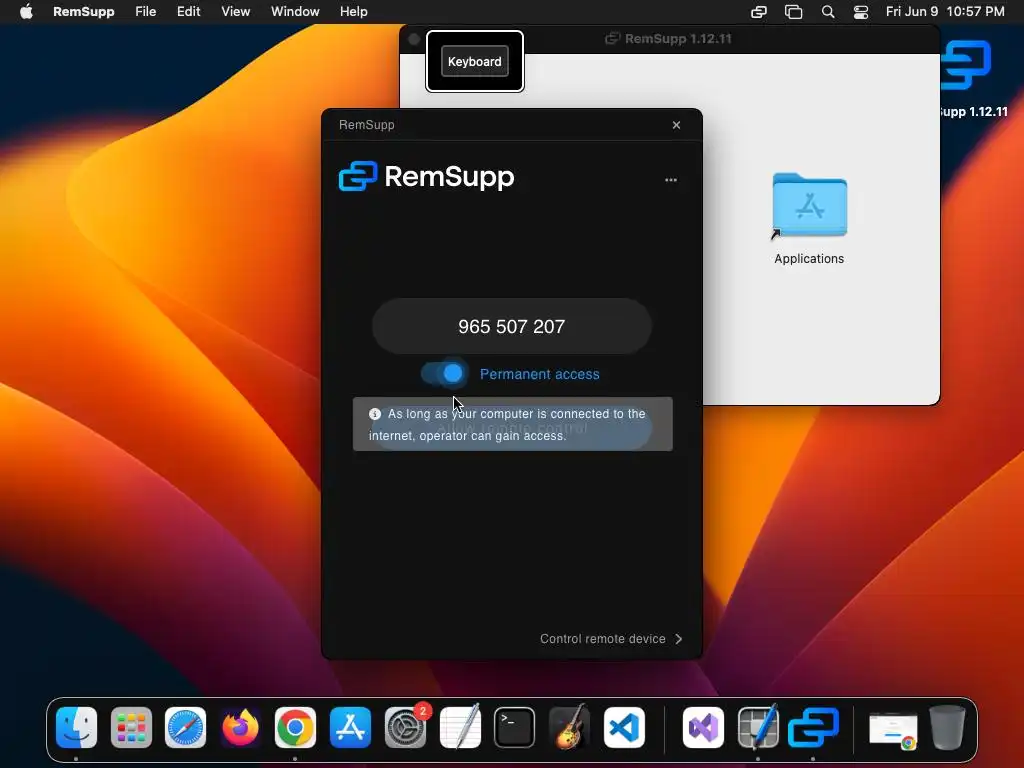Image resolution: width=1024 pixels, height=768 pixels.
Task: Open Terminal from the Dock
Action: coord(515,728)
